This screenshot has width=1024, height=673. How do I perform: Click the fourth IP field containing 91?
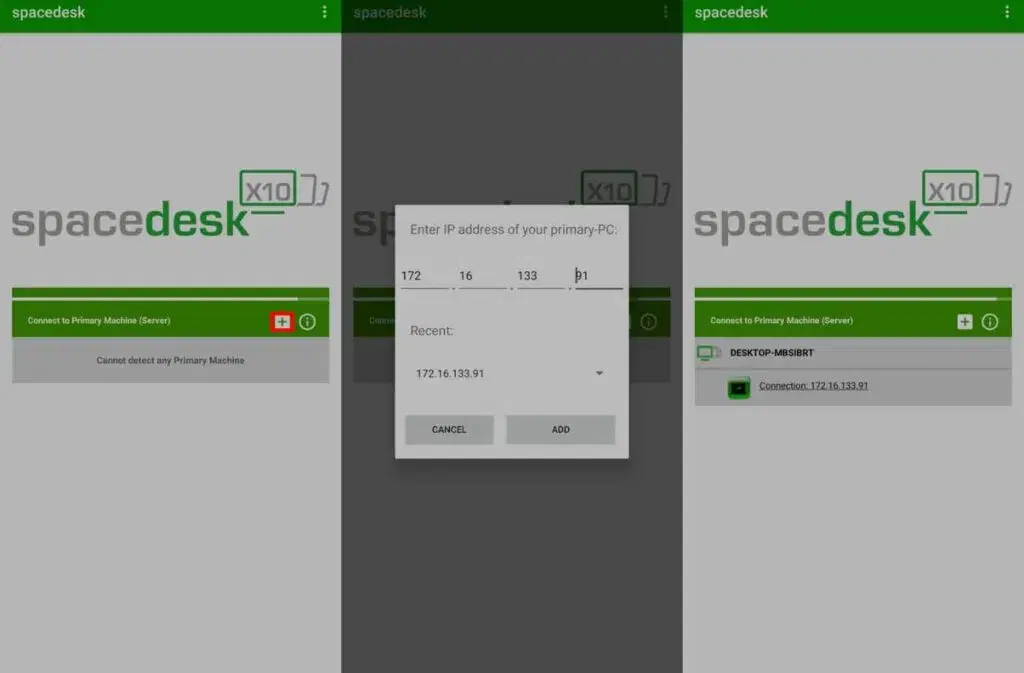(599, 276)
